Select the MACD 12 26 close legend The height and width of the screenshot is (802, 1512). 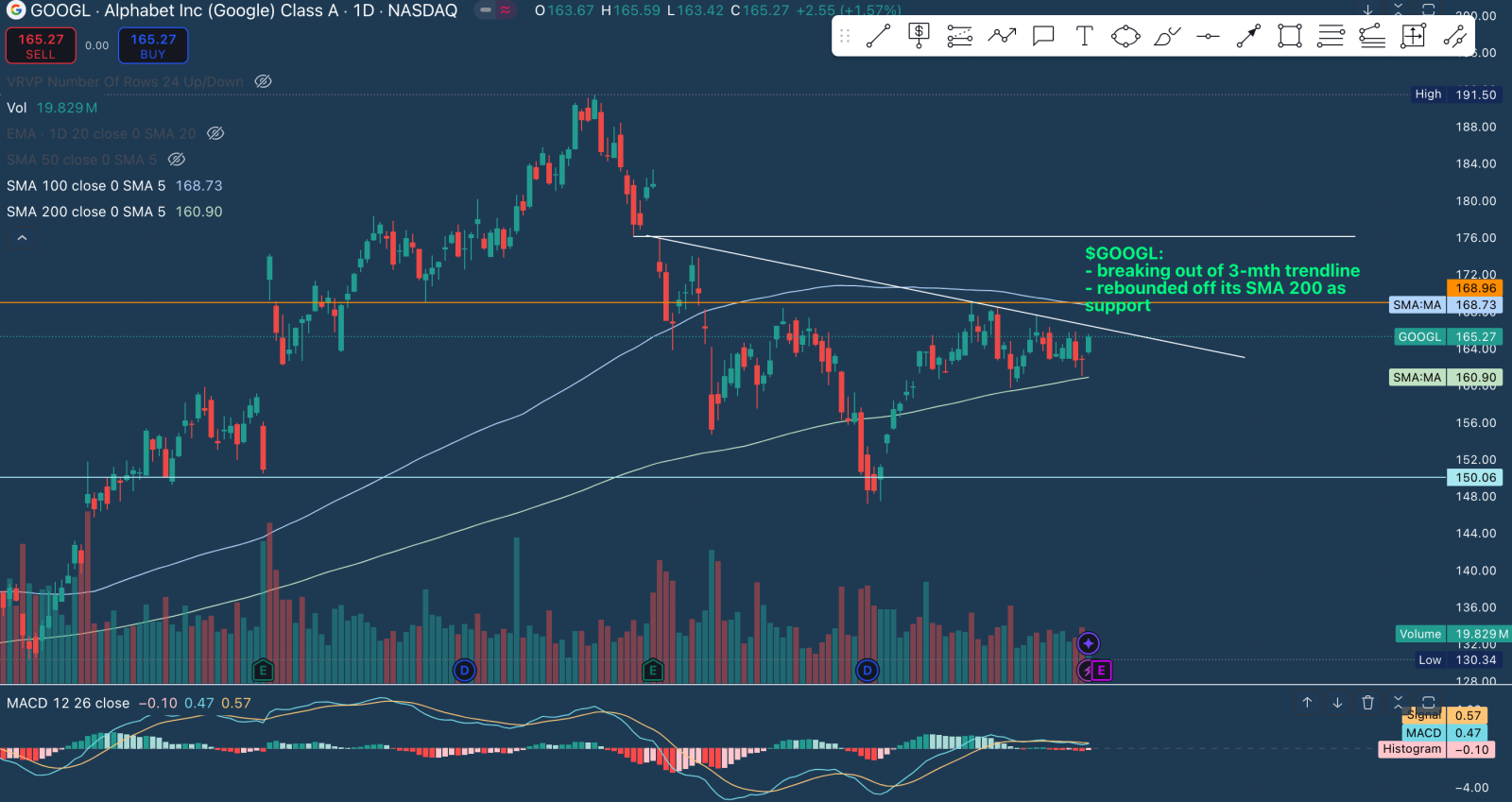129,704
